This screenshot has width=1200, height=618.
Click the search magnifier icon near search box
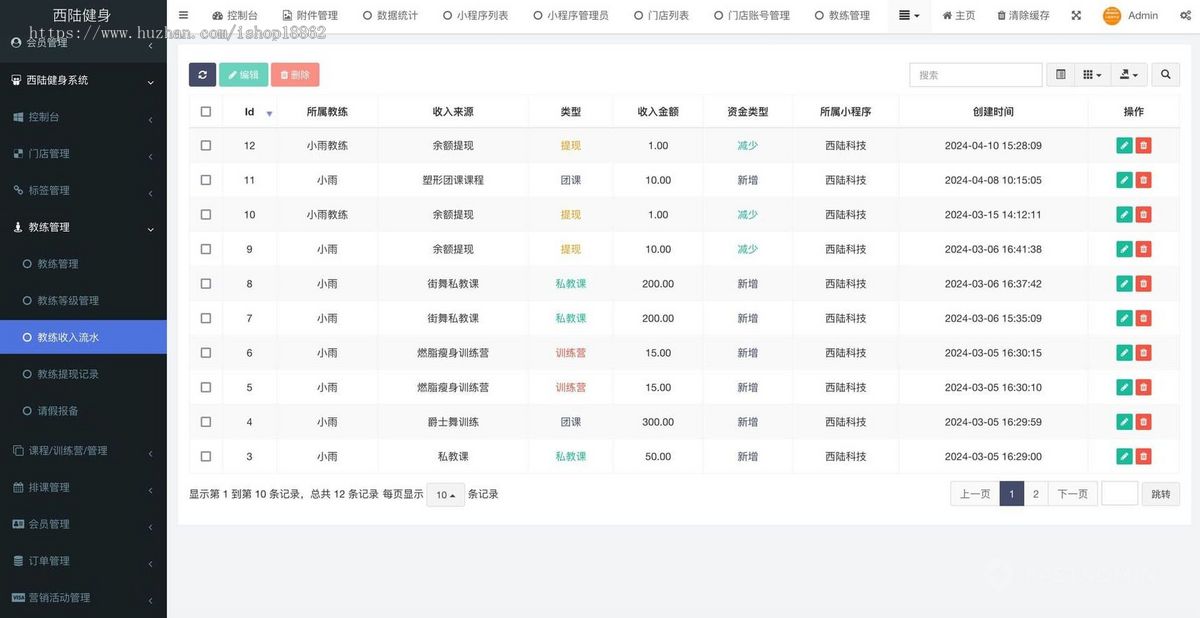(x=1164, y=74)
